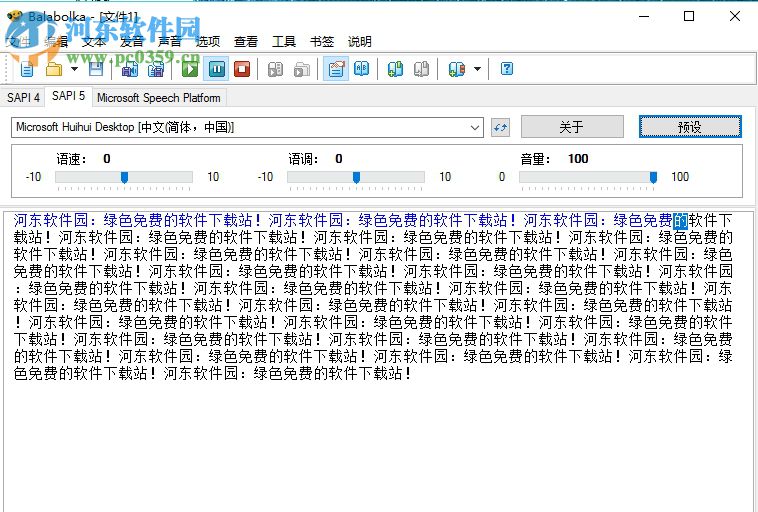Viewport: 758px width, 512px height.
Task: Open the Microsoft Huihui Desktop voice dropdown
Action: click(x=247, y=127)
